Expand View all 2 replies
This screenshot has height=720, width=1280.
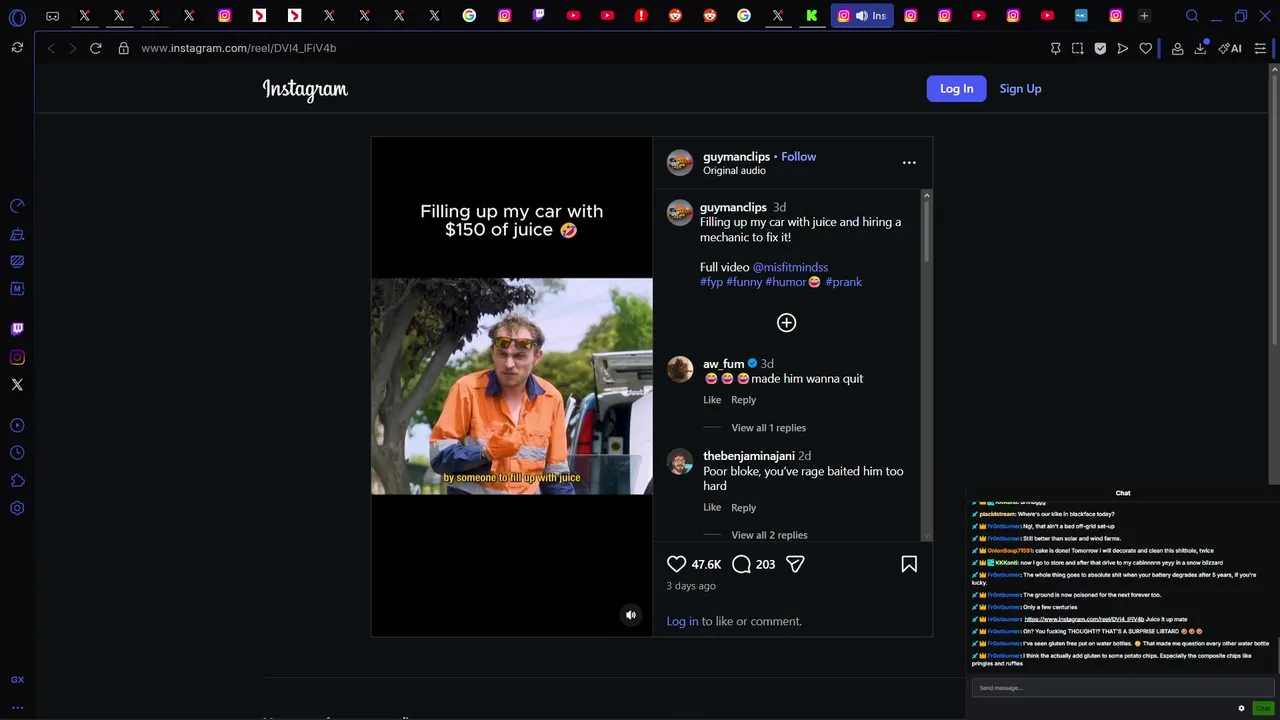[769, 535]
